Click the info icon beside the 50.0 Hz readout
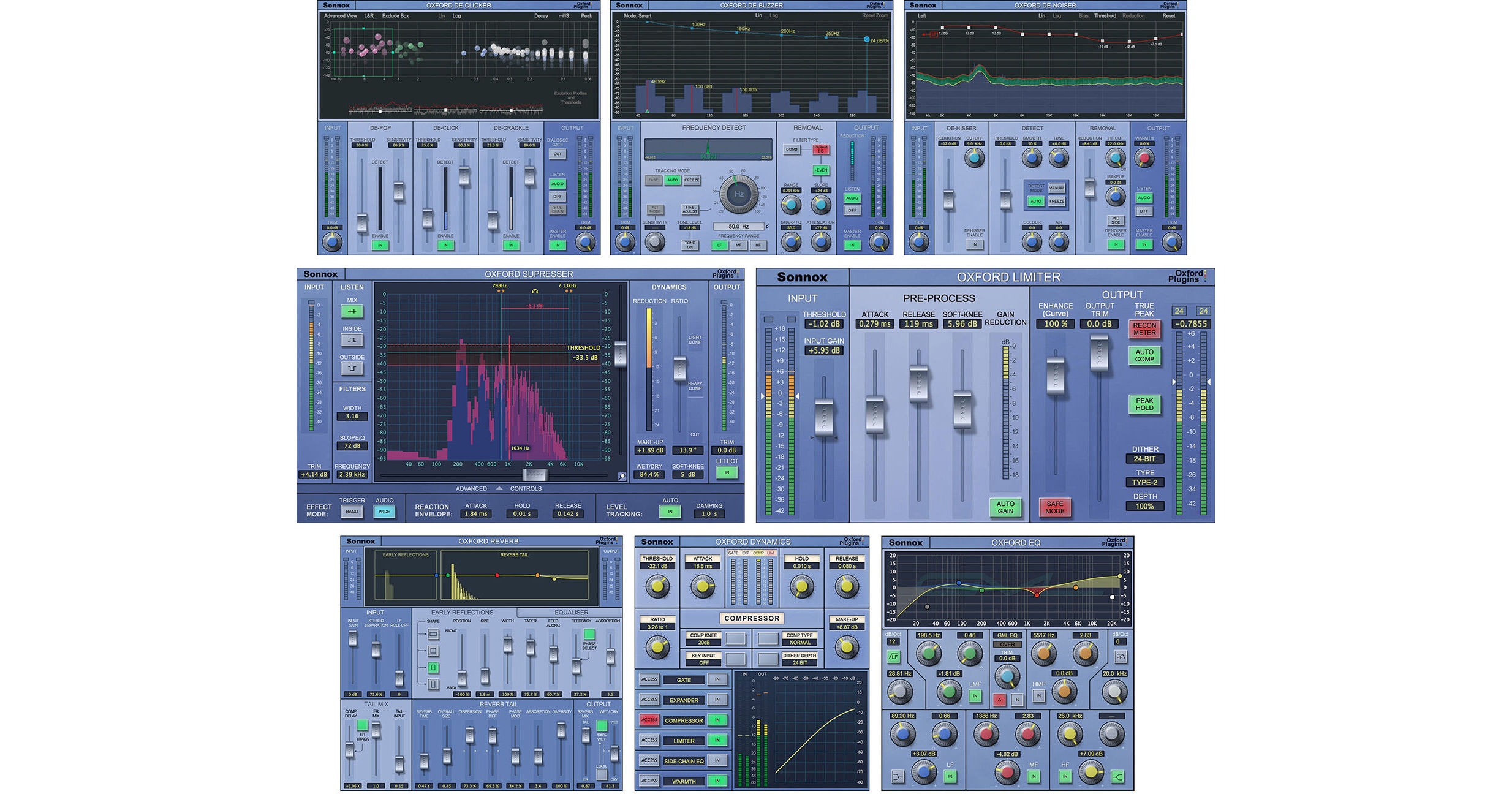The width and height of the screenshot is (1512, 794). [x=768, y=226]
